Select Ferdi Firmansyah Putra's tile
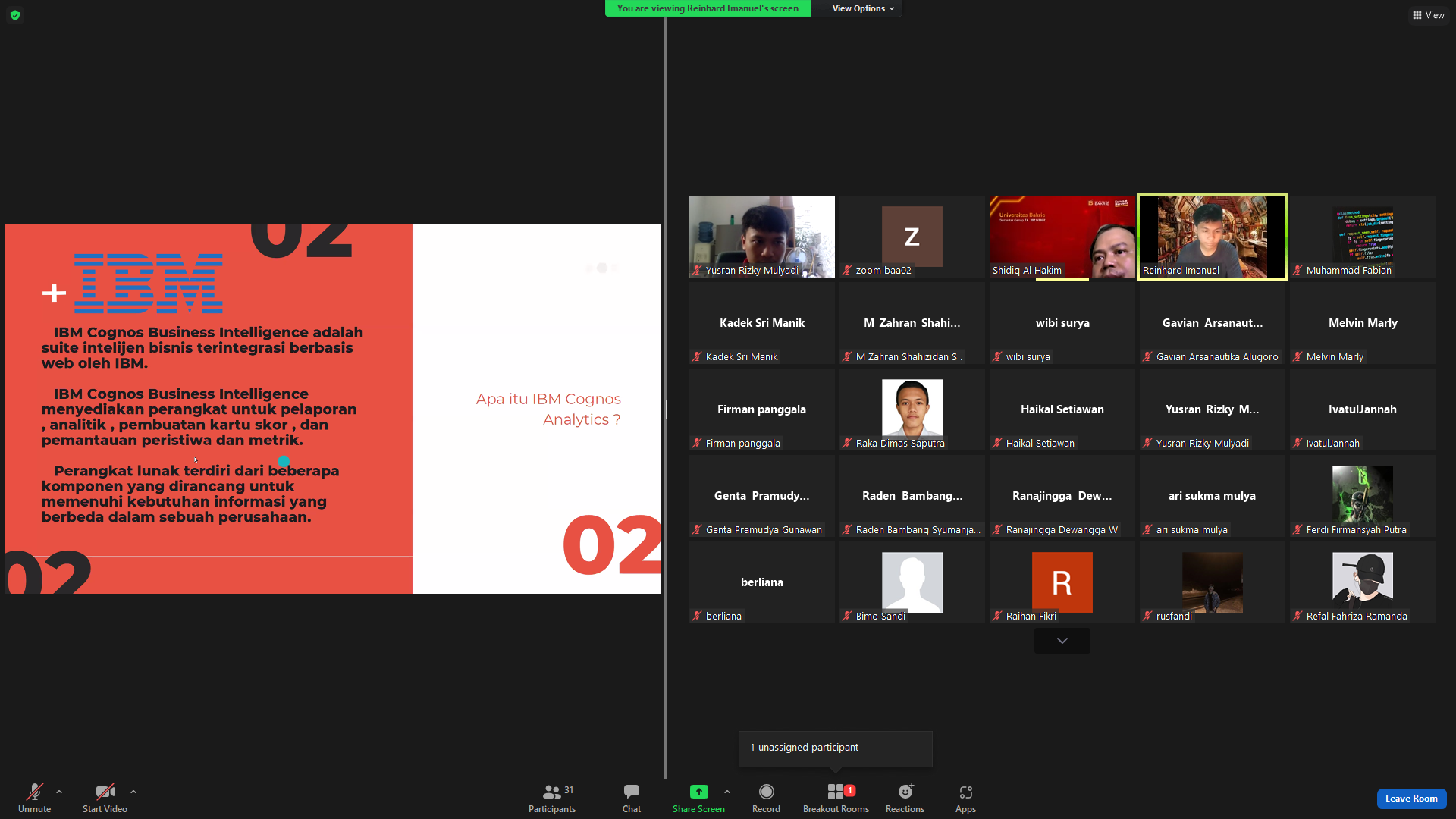 tap(1362, 496)
